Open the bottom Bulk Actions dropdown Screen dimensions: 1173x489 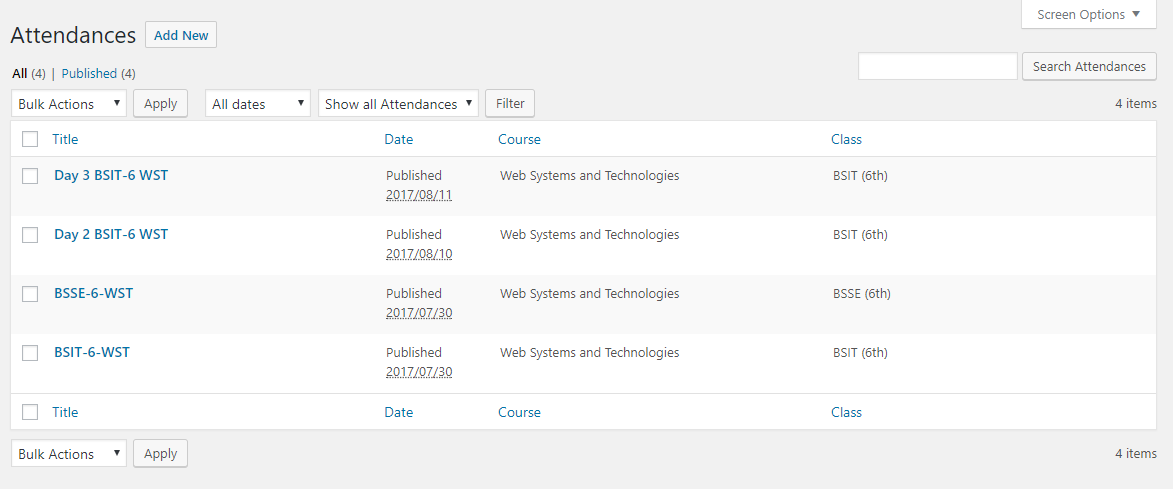tap(69, 454)
